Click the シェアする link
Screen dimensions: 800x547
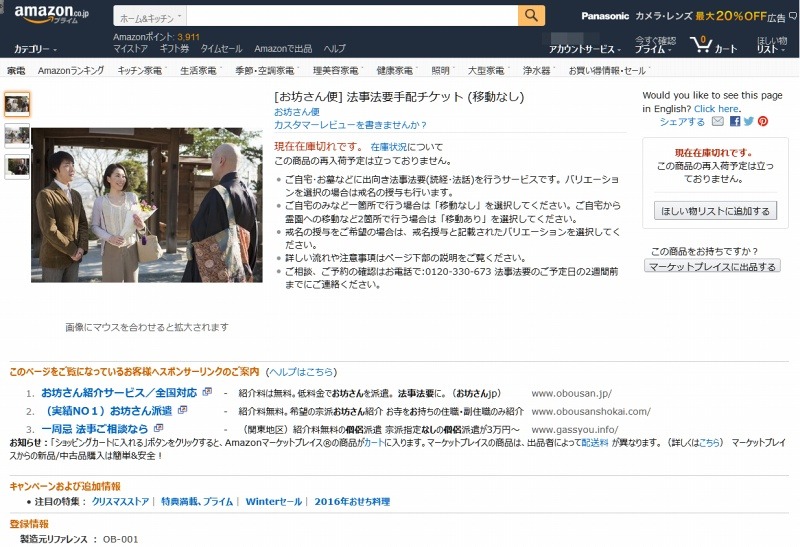pos(682,121)
